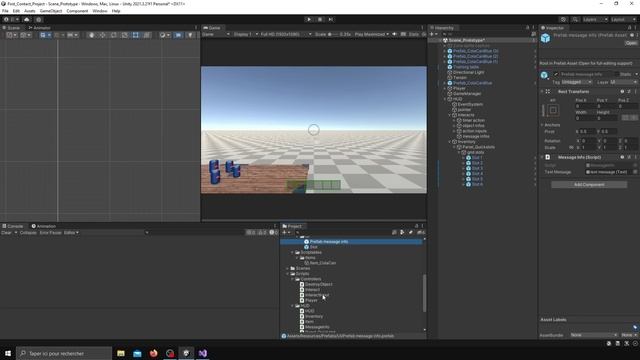Open the Assets menu

tap(29, 11)
